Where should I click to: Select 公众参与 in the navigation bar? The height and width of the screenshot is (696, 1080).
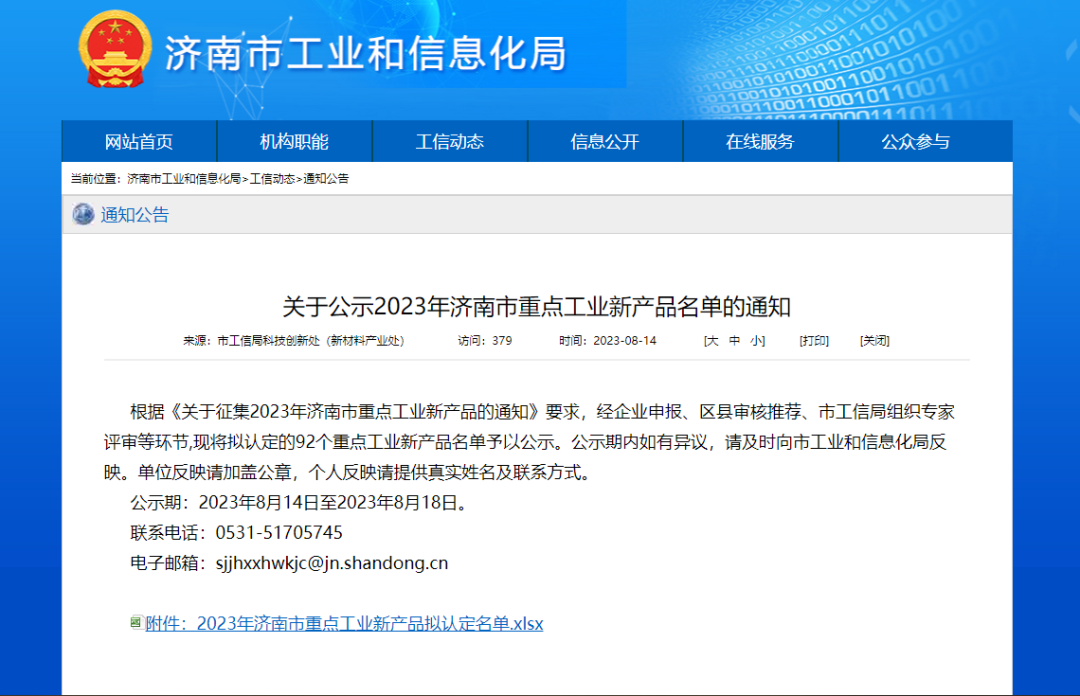(x=915, y=142)
